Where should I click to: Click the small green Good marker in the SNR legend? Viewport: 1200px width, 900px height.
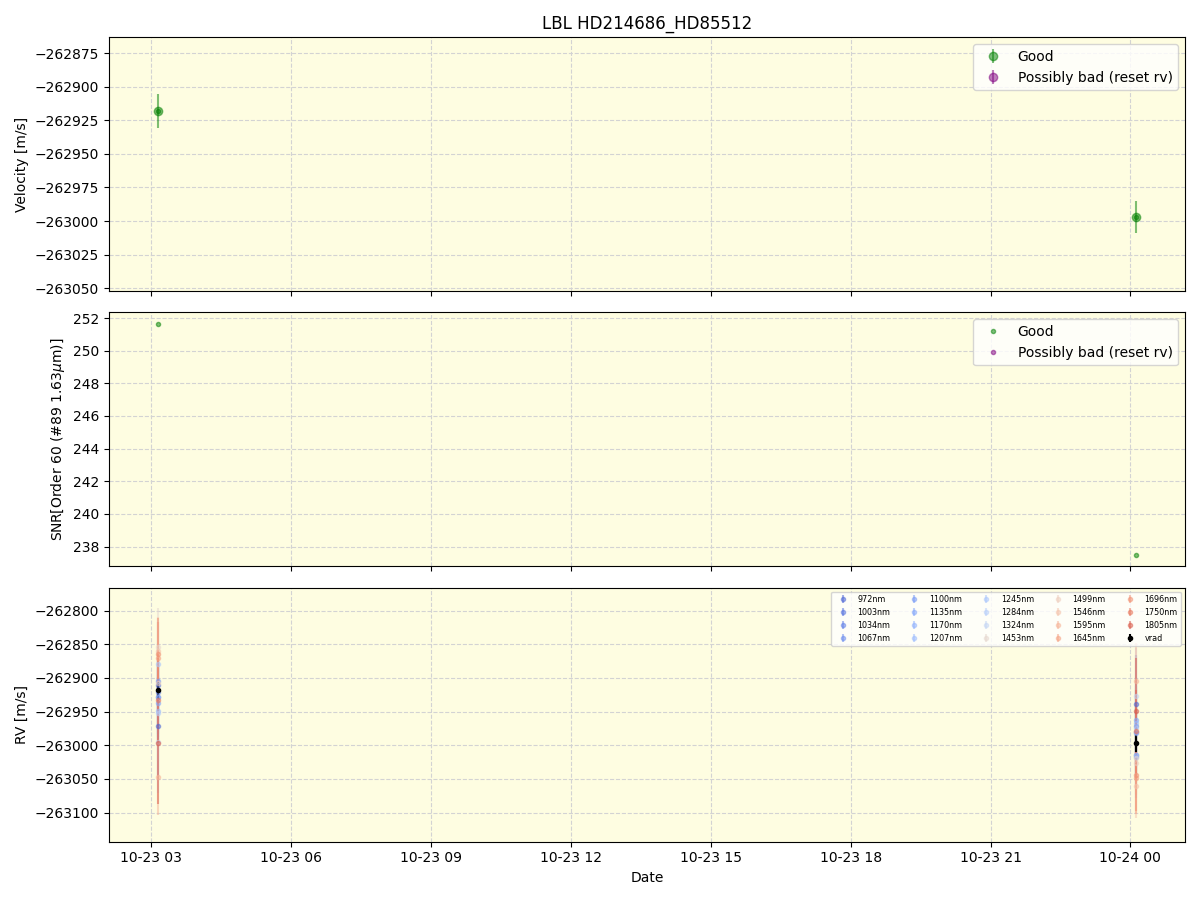coord(993,332)
